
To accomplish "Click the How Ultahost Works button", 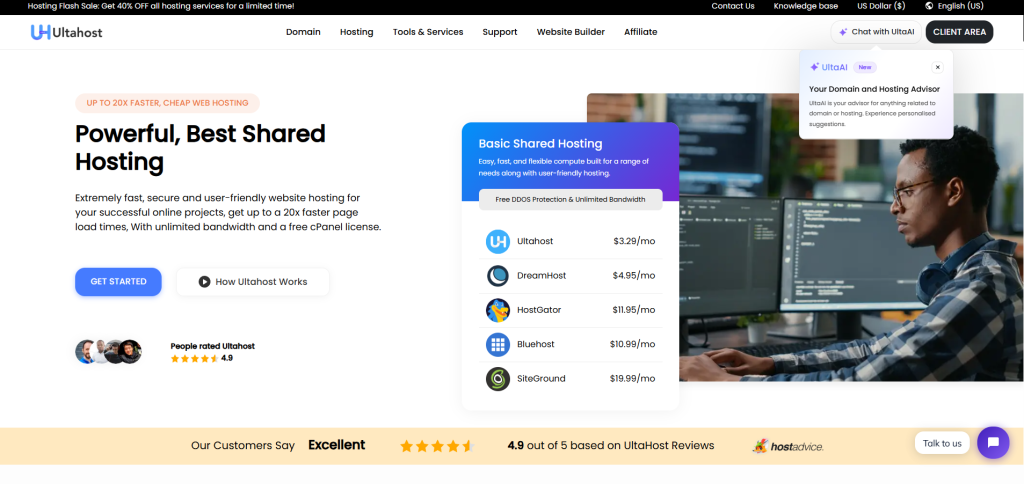I will click(x=253, y=282).
